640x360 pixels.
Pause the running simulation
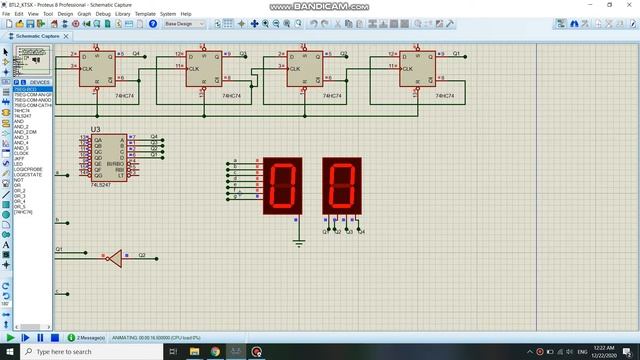click(40, 338)
